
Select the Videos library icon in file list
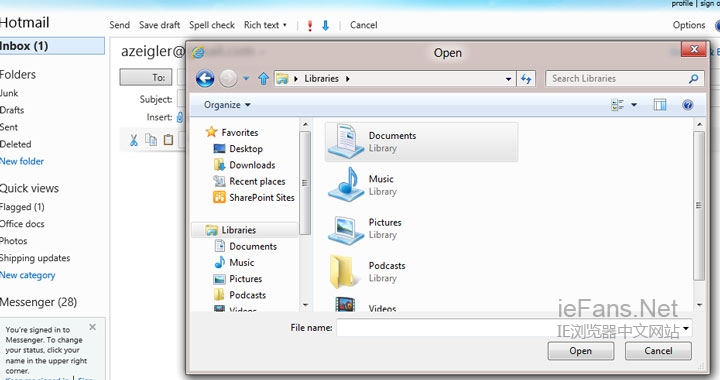click(345, 305)
